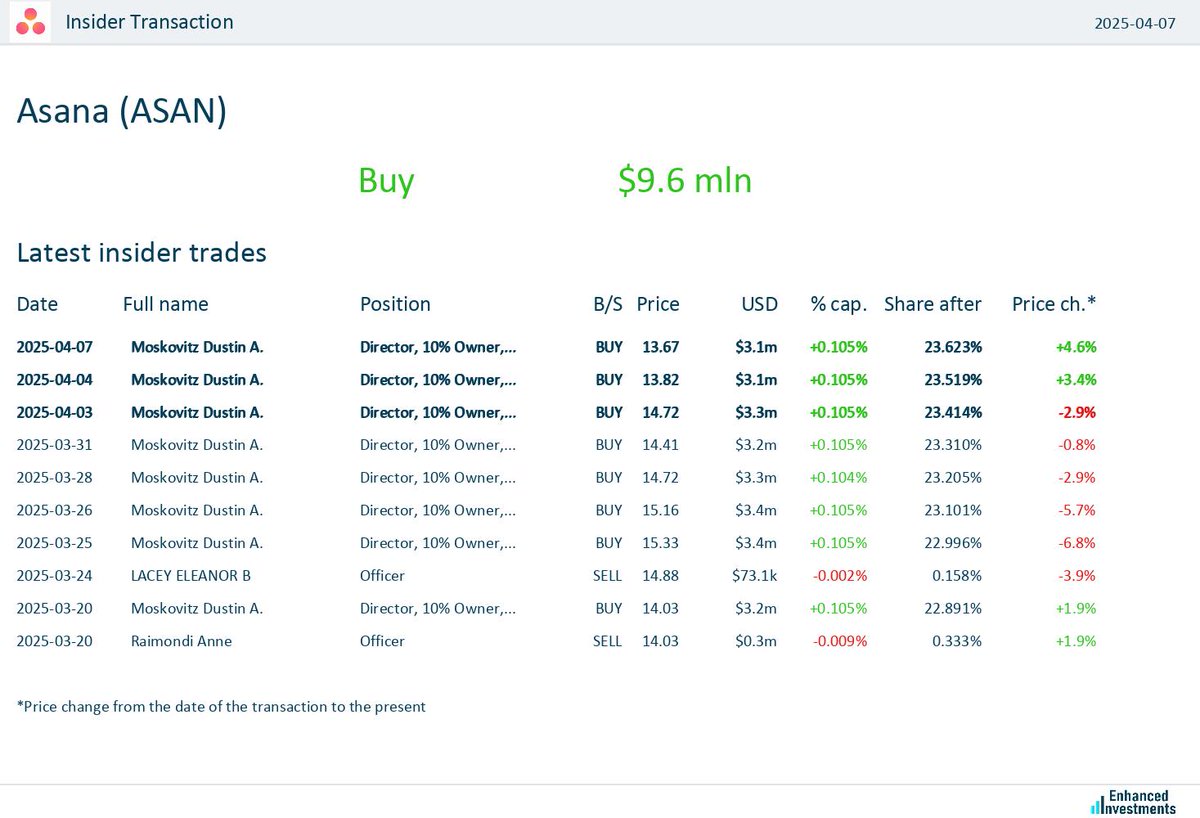Click the price 15.33
The width and height of the screenshot is (1200, 818).
(661, 543)
